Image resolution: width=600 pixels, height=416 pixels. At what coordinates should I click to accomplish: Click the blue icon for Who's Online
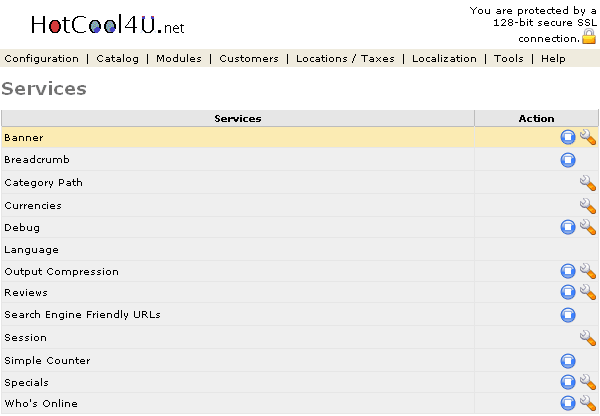click(568, 404)
